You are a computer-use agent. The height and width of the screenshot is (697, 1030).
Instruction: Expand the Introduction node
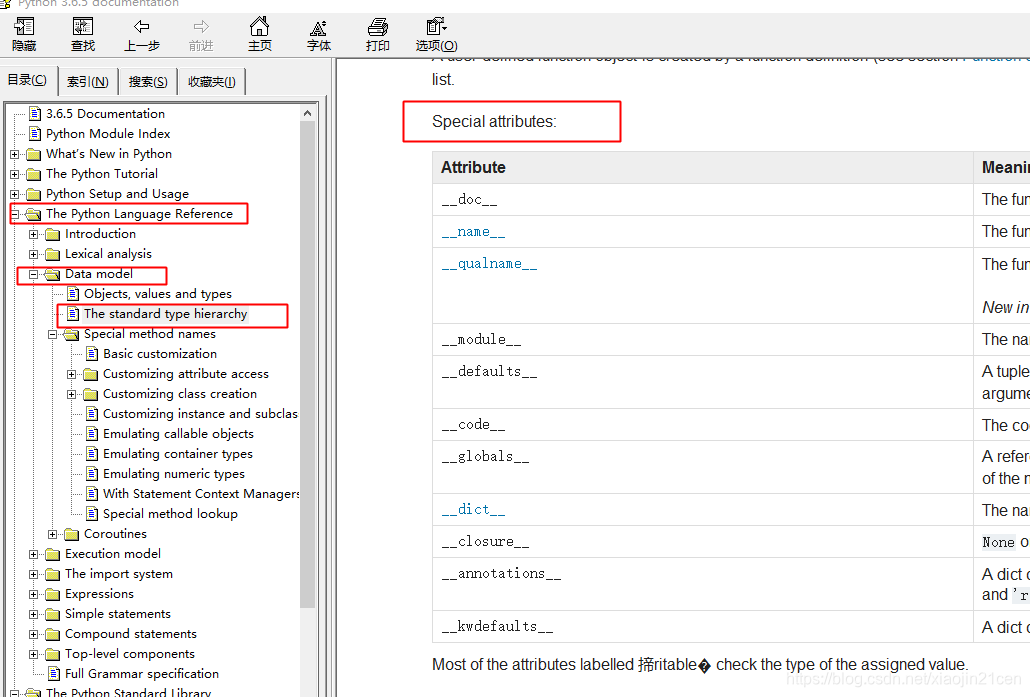pos(34,235)
